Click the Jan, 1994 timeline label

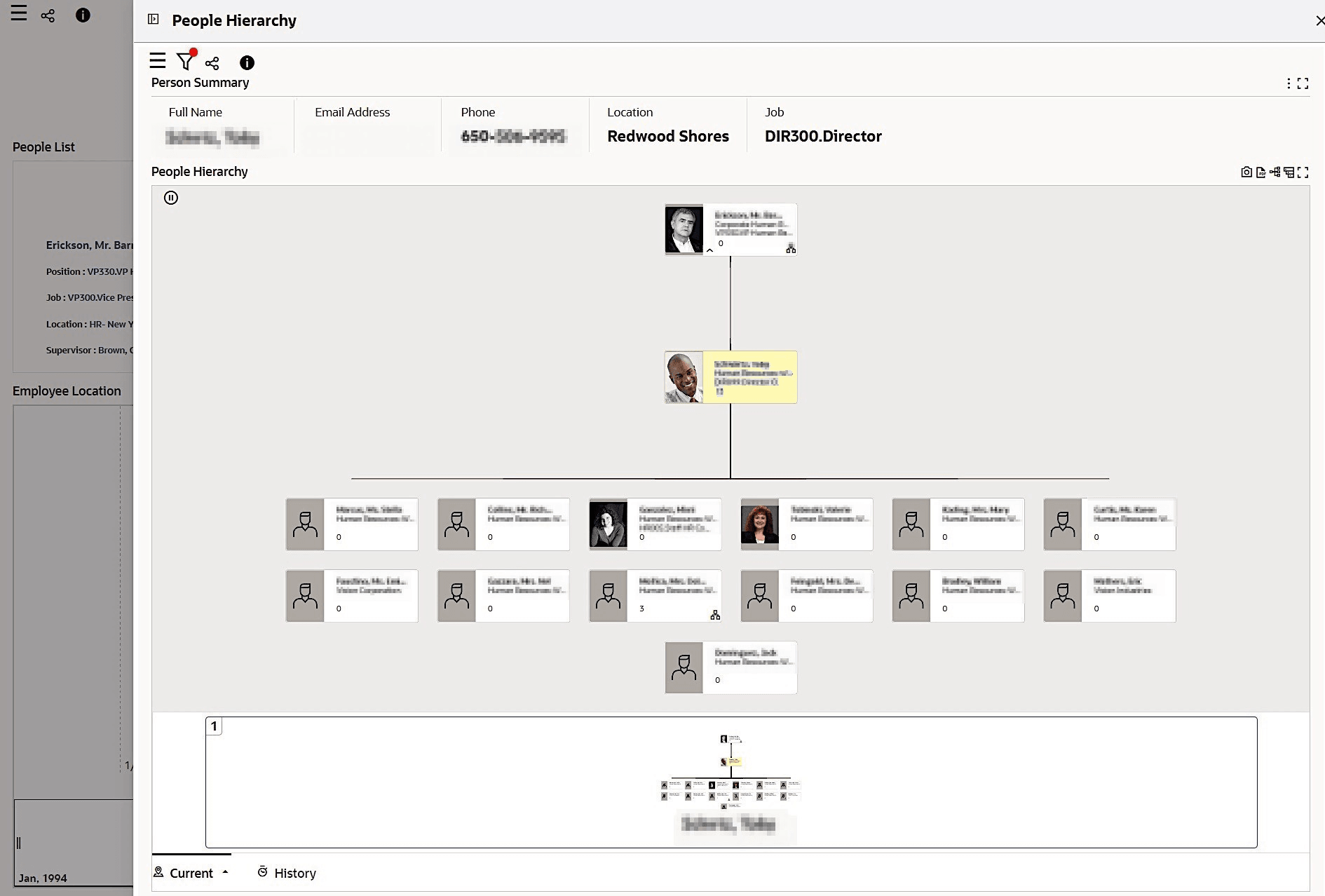pyautogui.click(x=43, y=878)
